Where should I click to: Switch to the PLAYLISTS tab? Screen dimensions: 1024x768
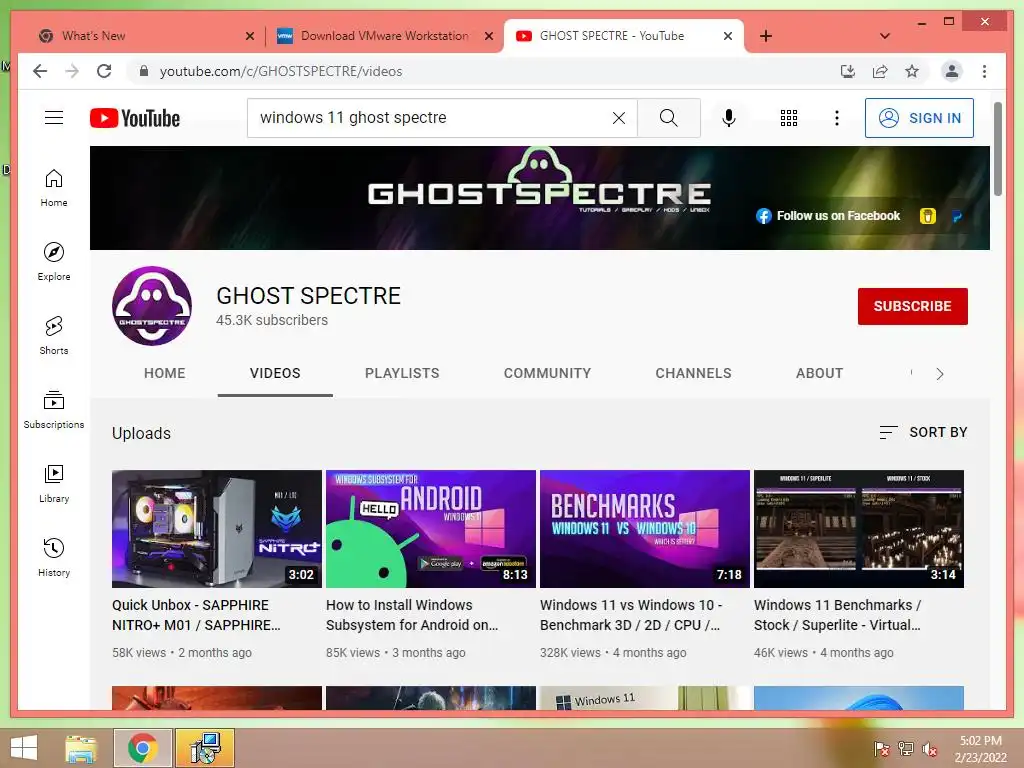point(402,374)
